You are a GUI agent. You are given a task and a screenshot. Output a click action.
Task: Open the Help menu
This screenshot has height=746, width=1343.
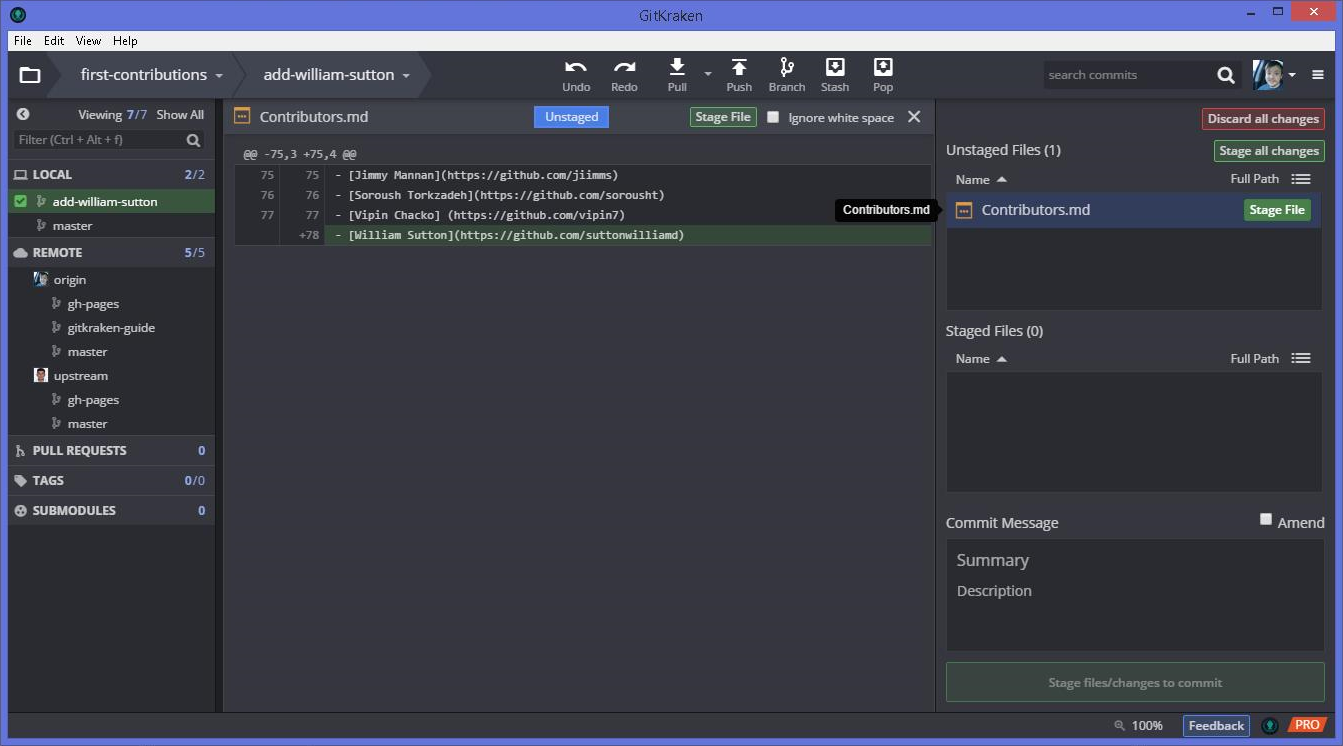click(x=125, y=41)
